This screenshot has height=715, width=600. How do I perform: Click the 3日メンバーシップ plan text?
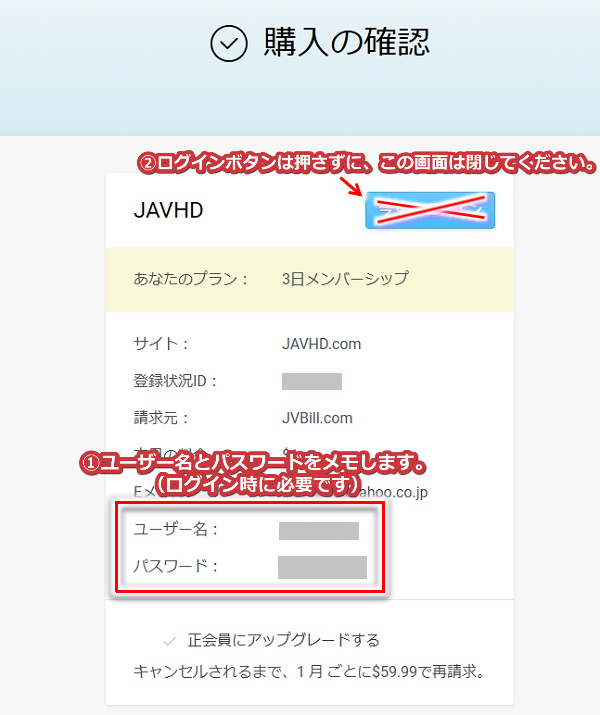pyautogui.click(x=345, y=279)
